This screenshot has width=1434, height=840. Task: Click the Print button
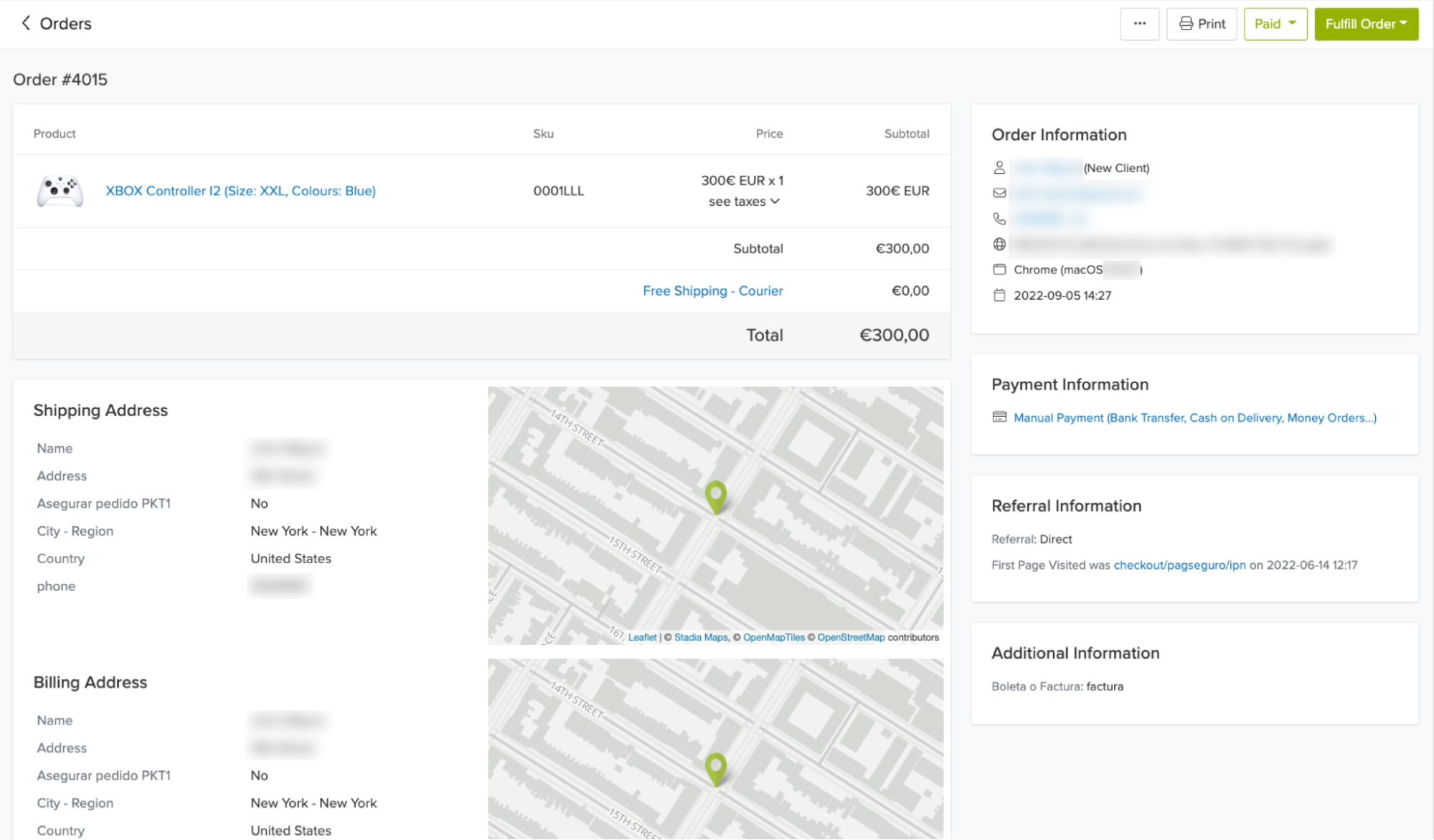click(1202, 24)
